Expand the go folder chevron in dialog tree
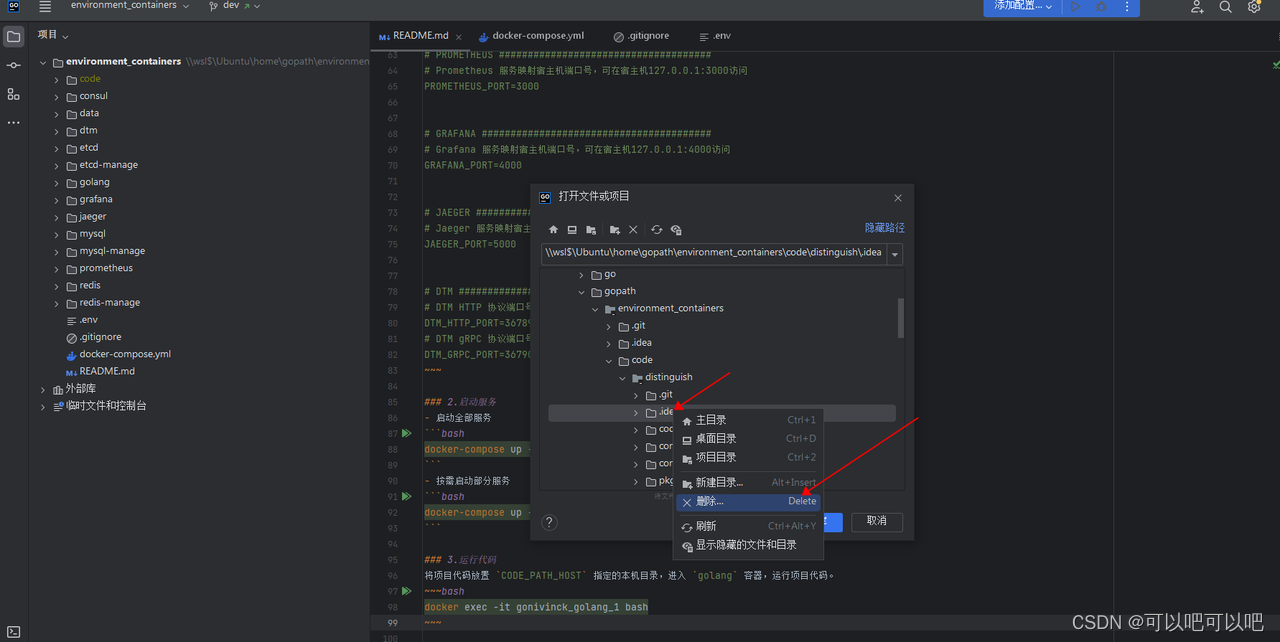This screenshot has width=1280, height=642. [x=582, y=274]
